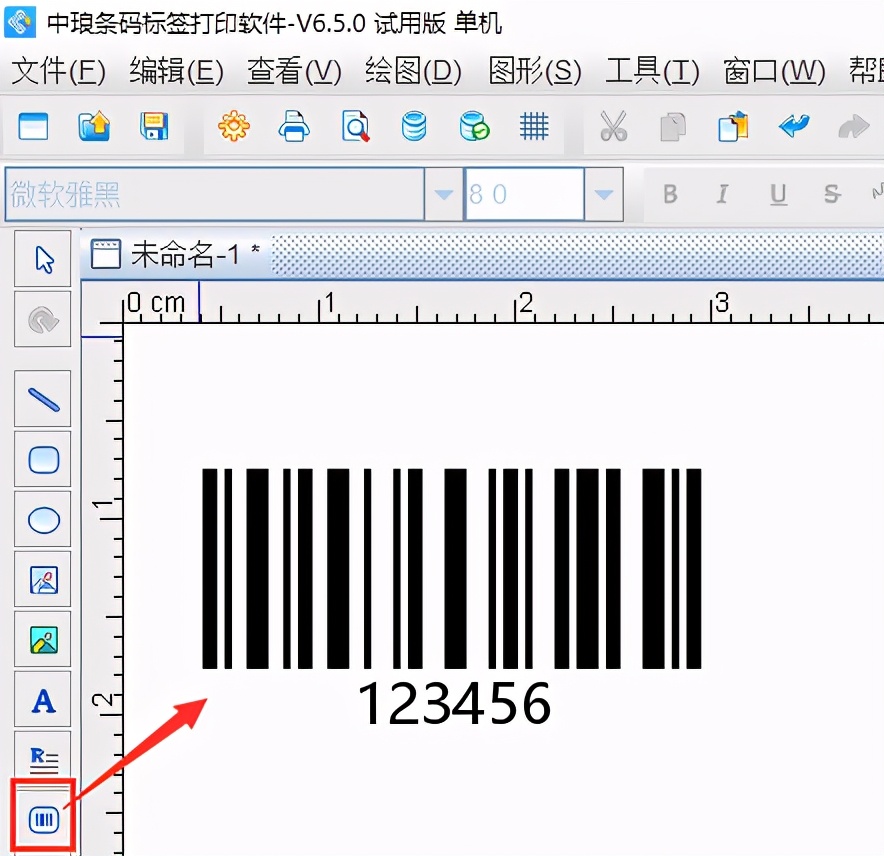Select the barcode drawing tool
Viewport: 884px width, 856px height.
(x=43, y=819)
